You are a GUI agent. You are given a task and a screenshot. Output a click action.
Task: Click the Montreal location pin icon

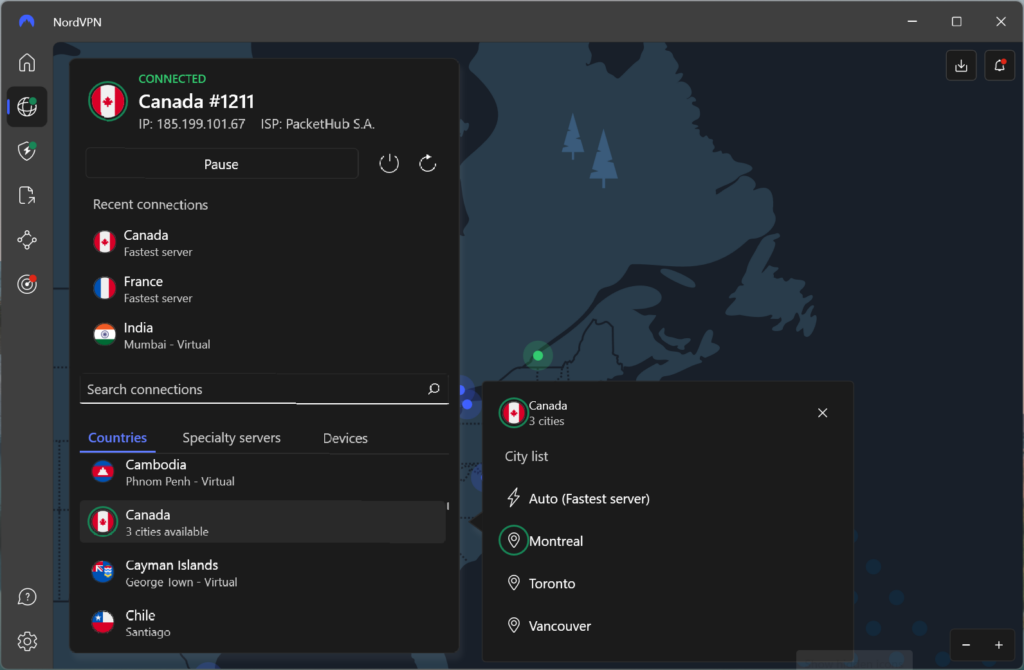coord(514,541)
